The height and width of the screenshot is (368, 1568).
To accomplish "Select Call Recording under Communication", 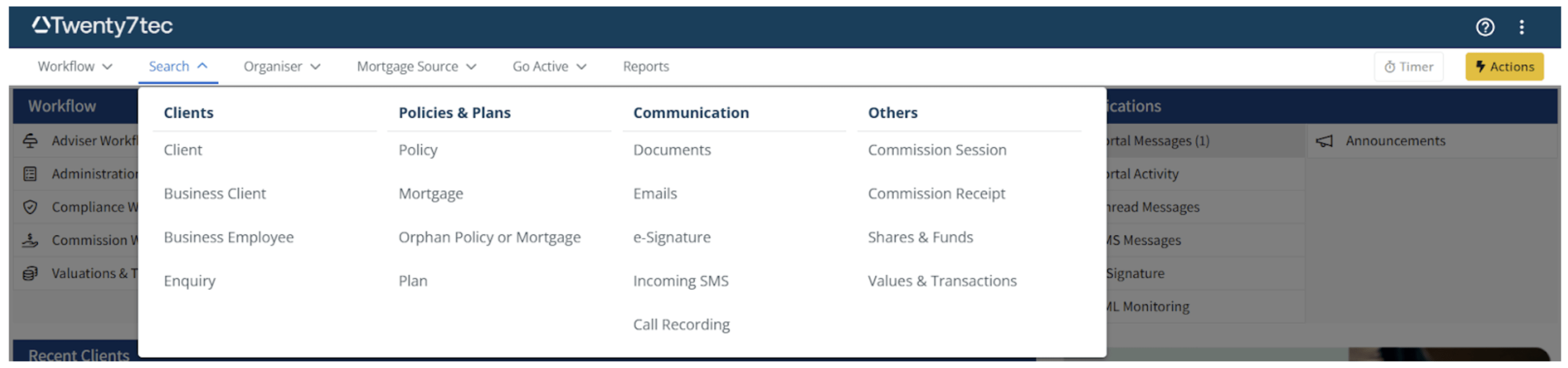I will tap(681, 325).
